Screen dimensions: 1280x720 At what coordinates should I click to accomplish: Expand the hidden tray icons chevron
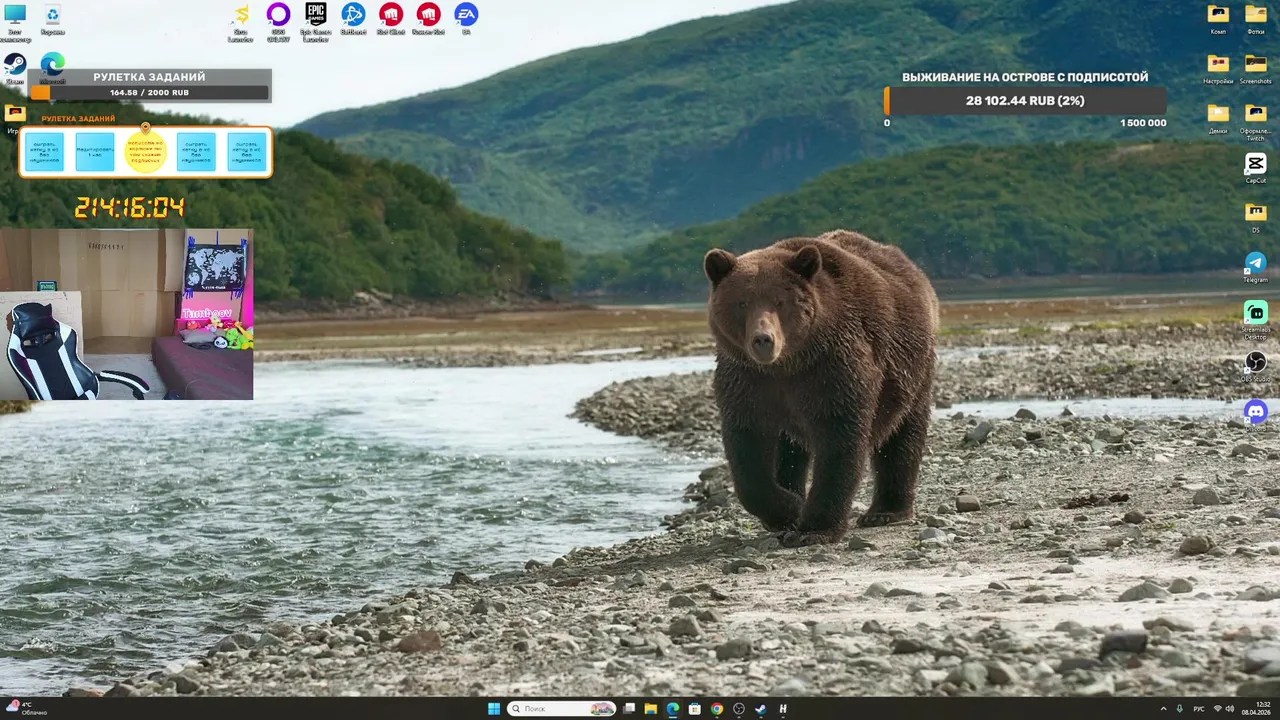pos(1163,709)
